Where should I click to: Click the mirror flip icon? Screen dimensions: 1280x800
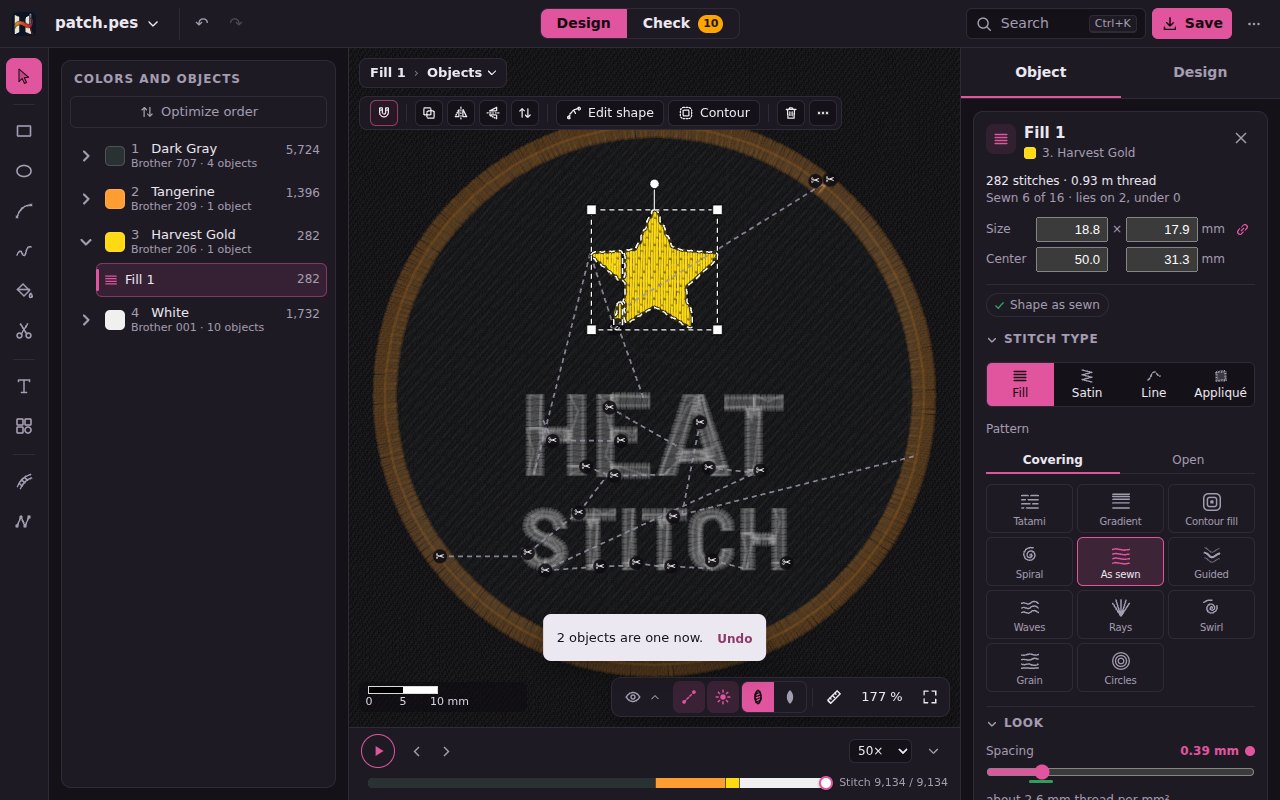[x=461, y=113]
